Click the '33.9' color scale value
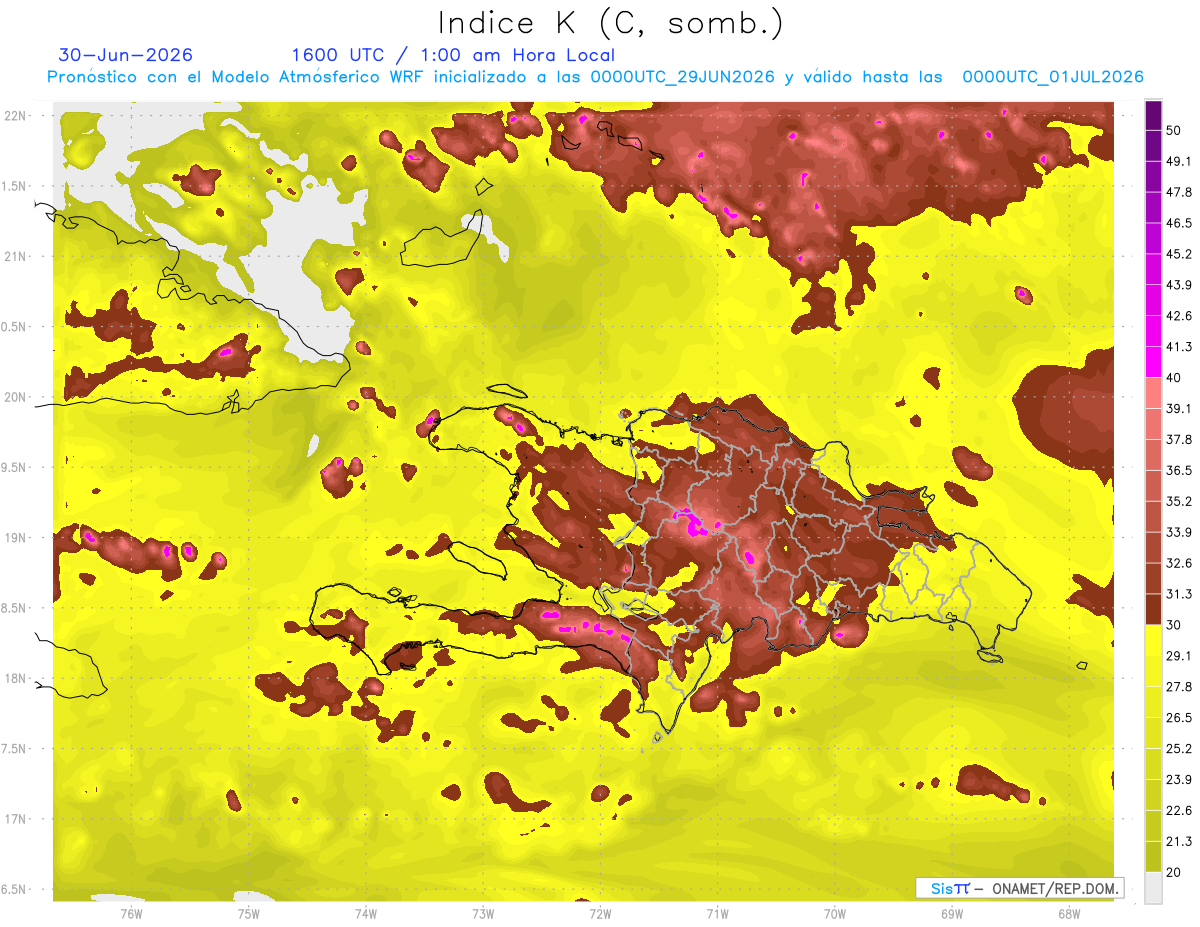The image size is (1200, 927). 1179,532
